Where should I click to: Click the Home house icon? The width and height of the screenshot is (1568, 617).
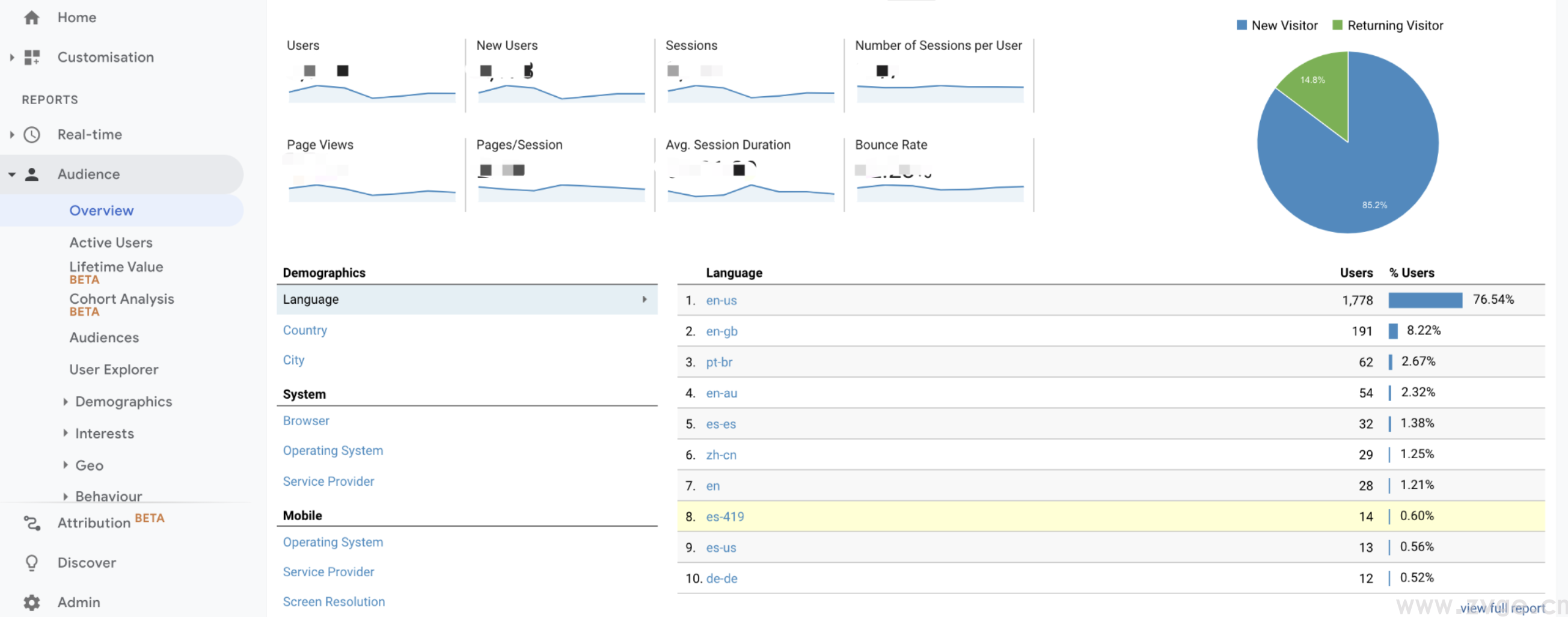32,17
